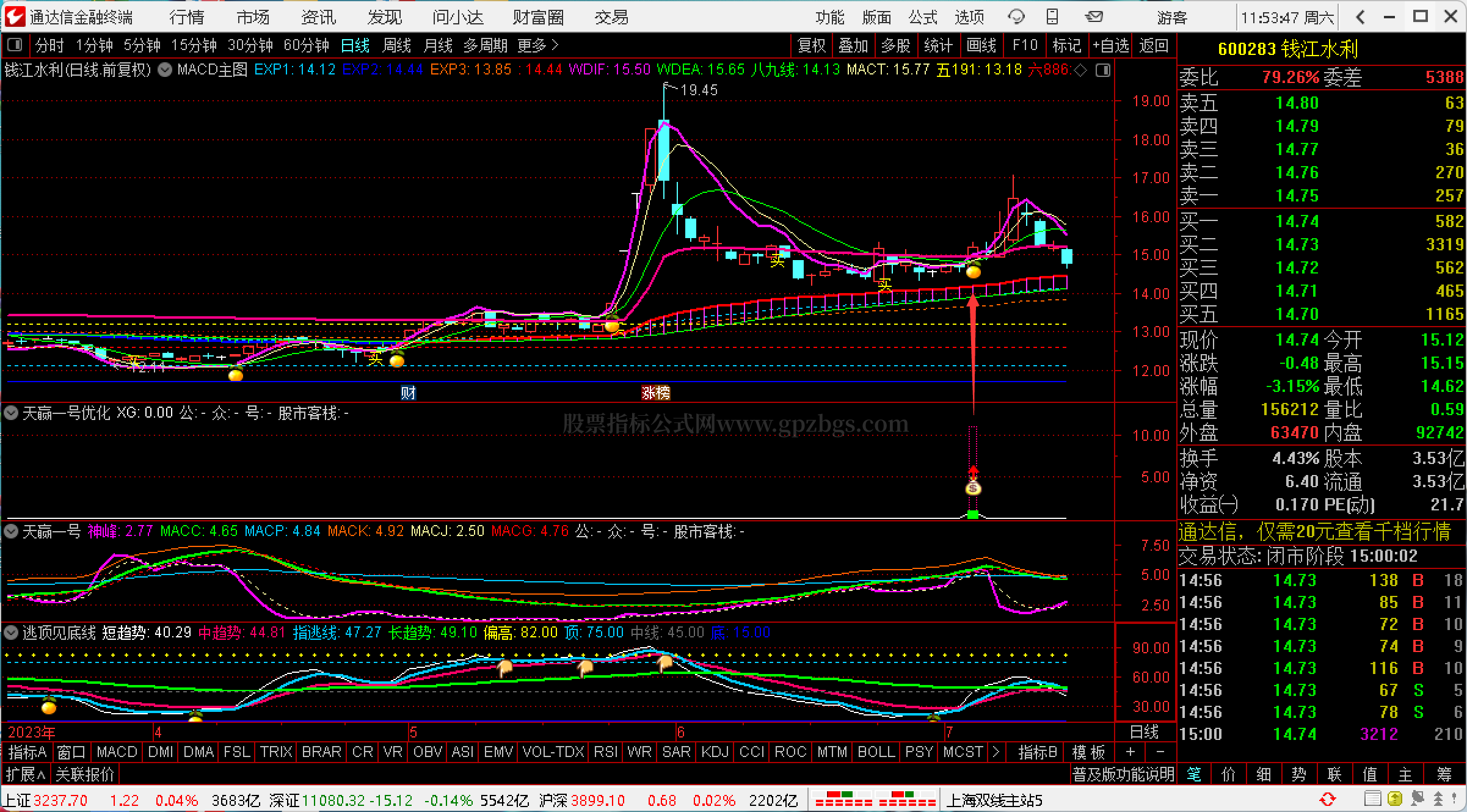Click the orange July buy marker on the price chart
Screen dimensions: 1467x812
[x=974, y=271]
